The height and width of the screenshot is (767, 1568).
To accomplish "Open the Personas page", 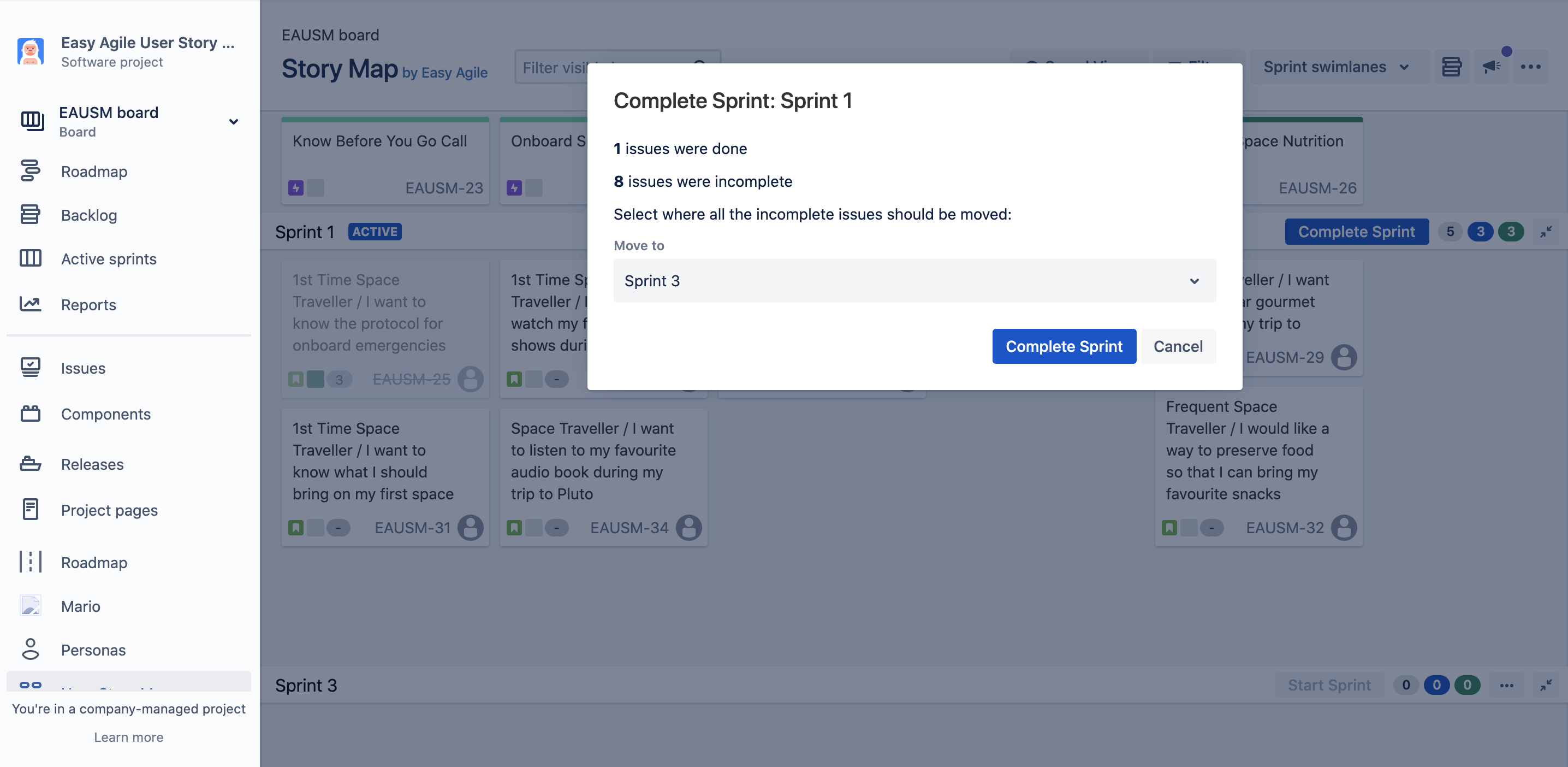I will 93,650.
